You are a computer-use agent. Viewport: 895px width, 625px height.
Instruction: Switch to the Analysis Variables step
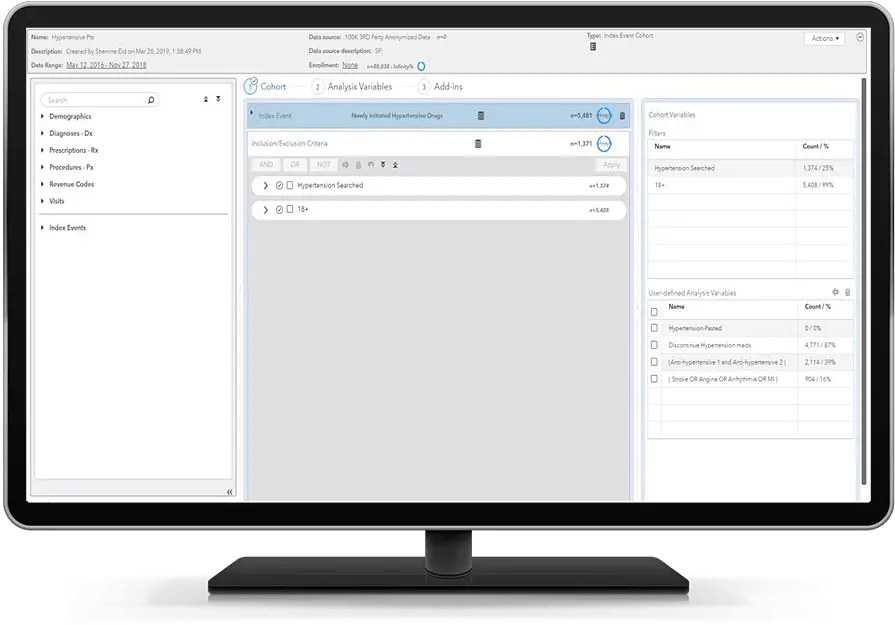coord(360,87)
